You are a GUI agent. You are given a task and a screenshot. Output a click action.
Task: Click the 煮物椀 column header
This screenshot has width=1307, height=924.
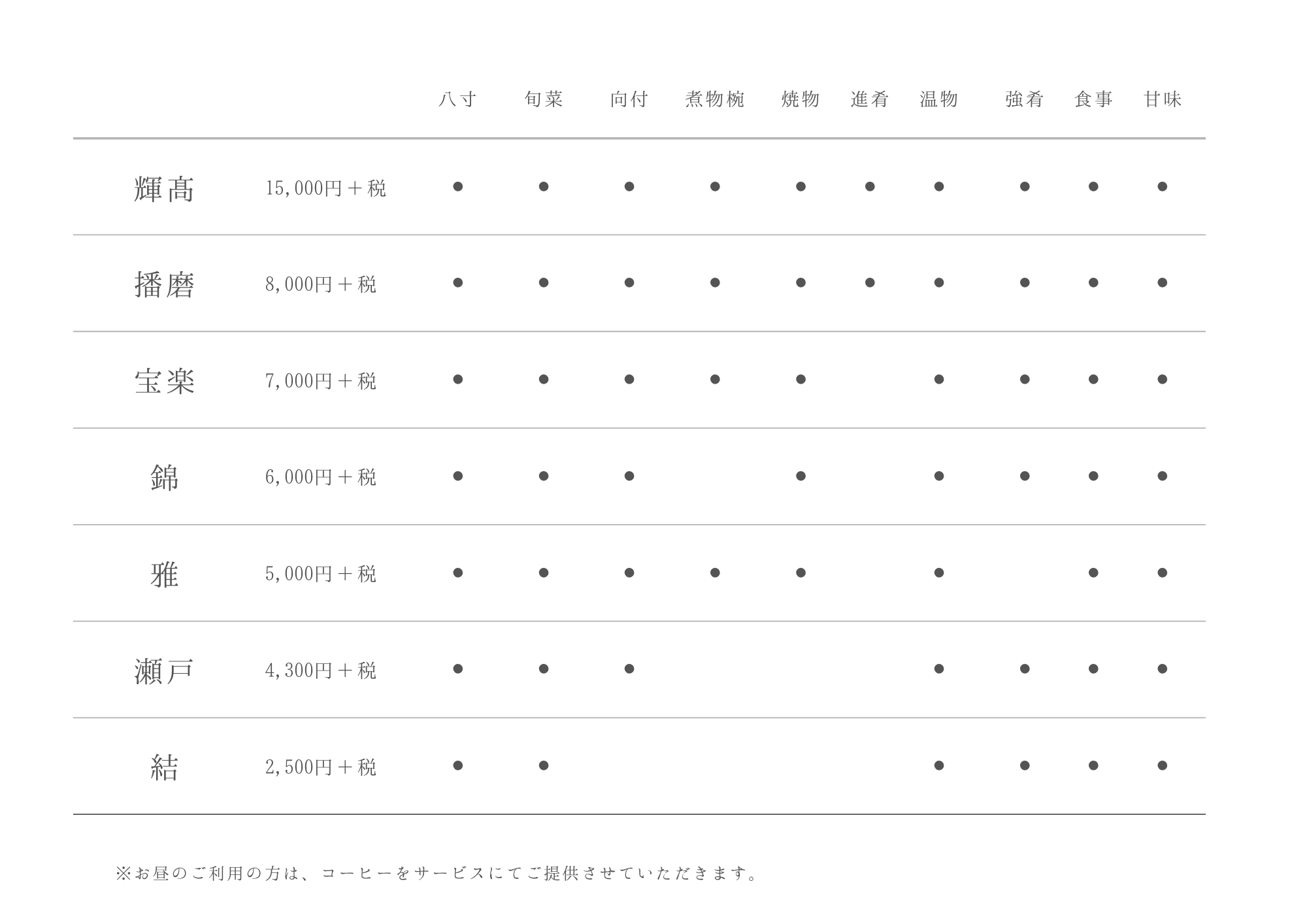tap(715, 99)
